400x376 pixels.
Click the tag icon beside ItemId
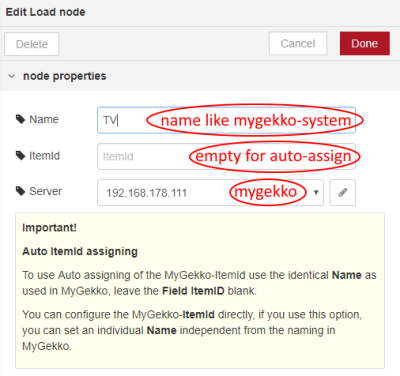coord(20,156)
